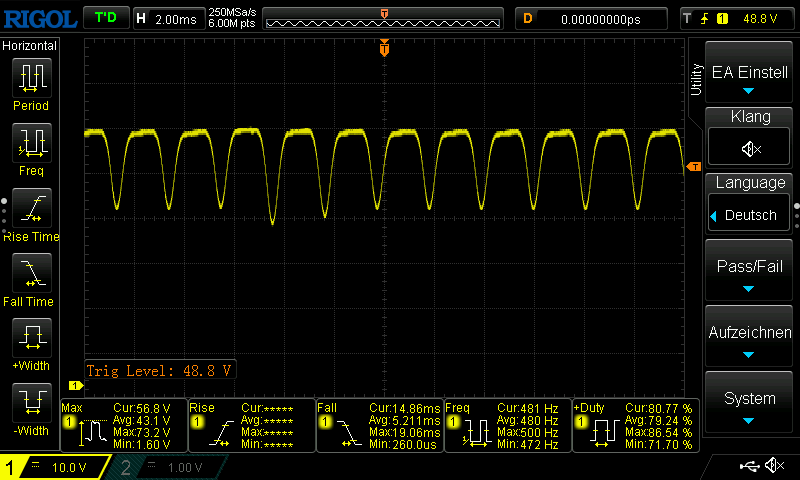
Task: Click the orange trigger level marker at right edge
Action: pos(694,167)
